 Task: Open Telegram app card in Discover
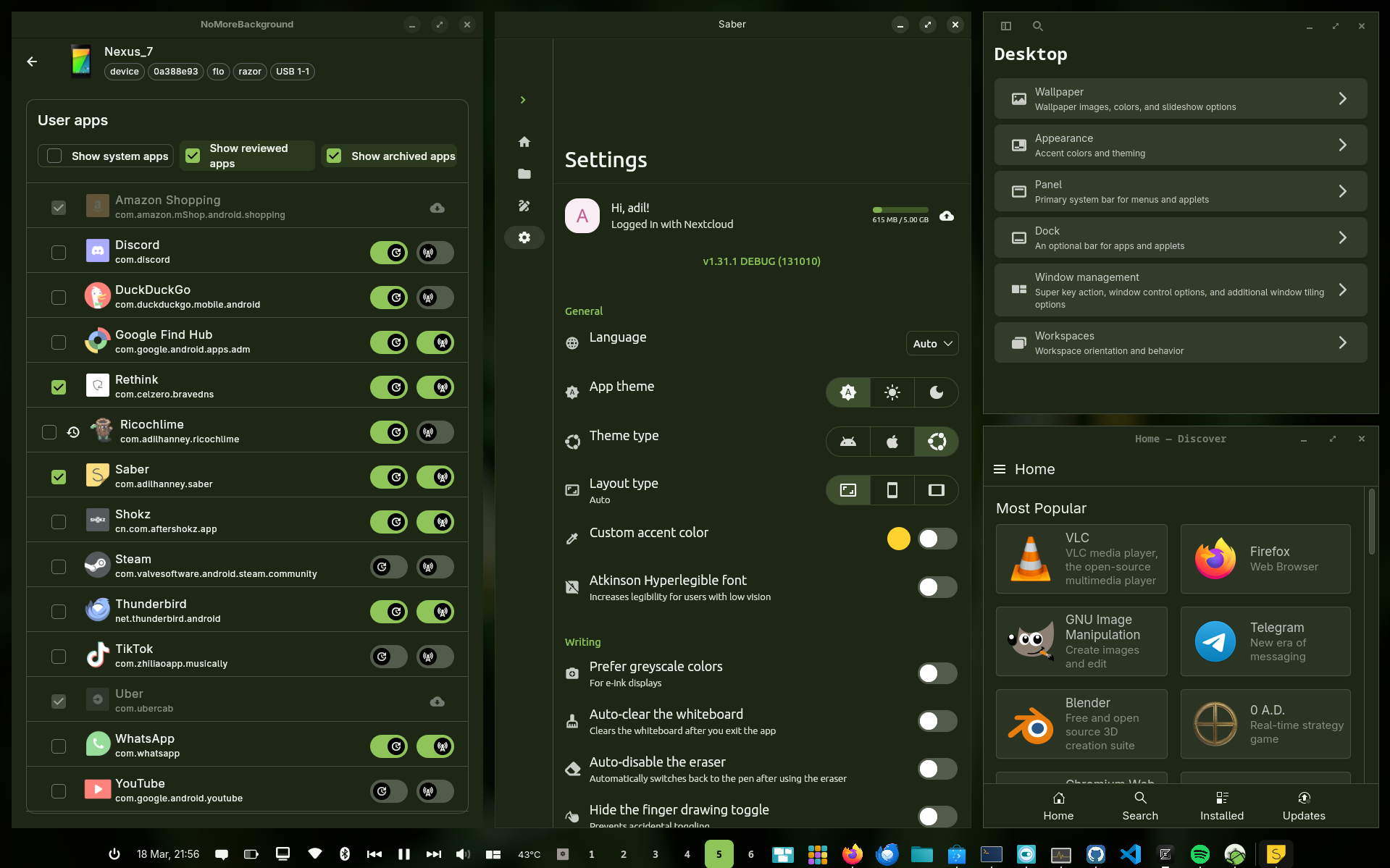pyautogui.click(x=1265, y=641)
